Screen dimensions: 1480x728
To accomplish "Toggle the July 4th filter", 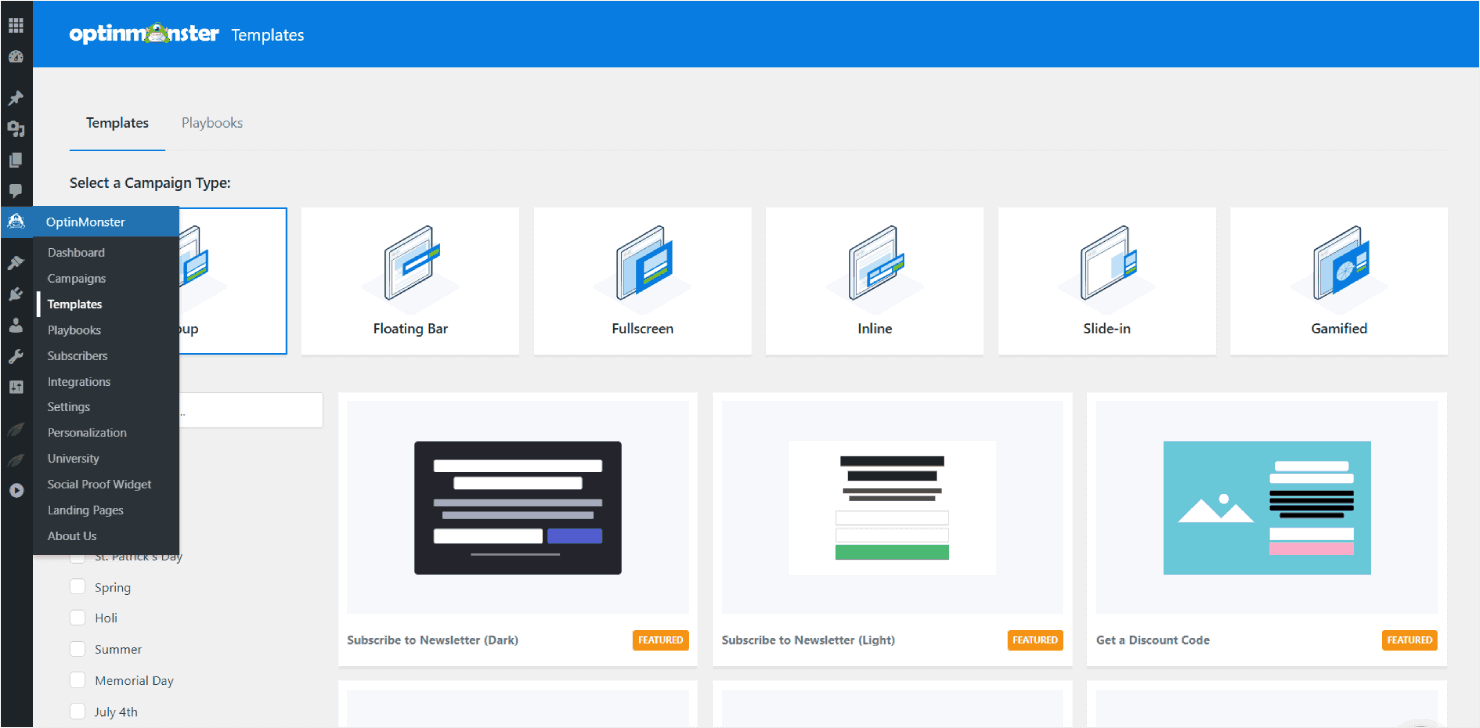I will [78, 711].
